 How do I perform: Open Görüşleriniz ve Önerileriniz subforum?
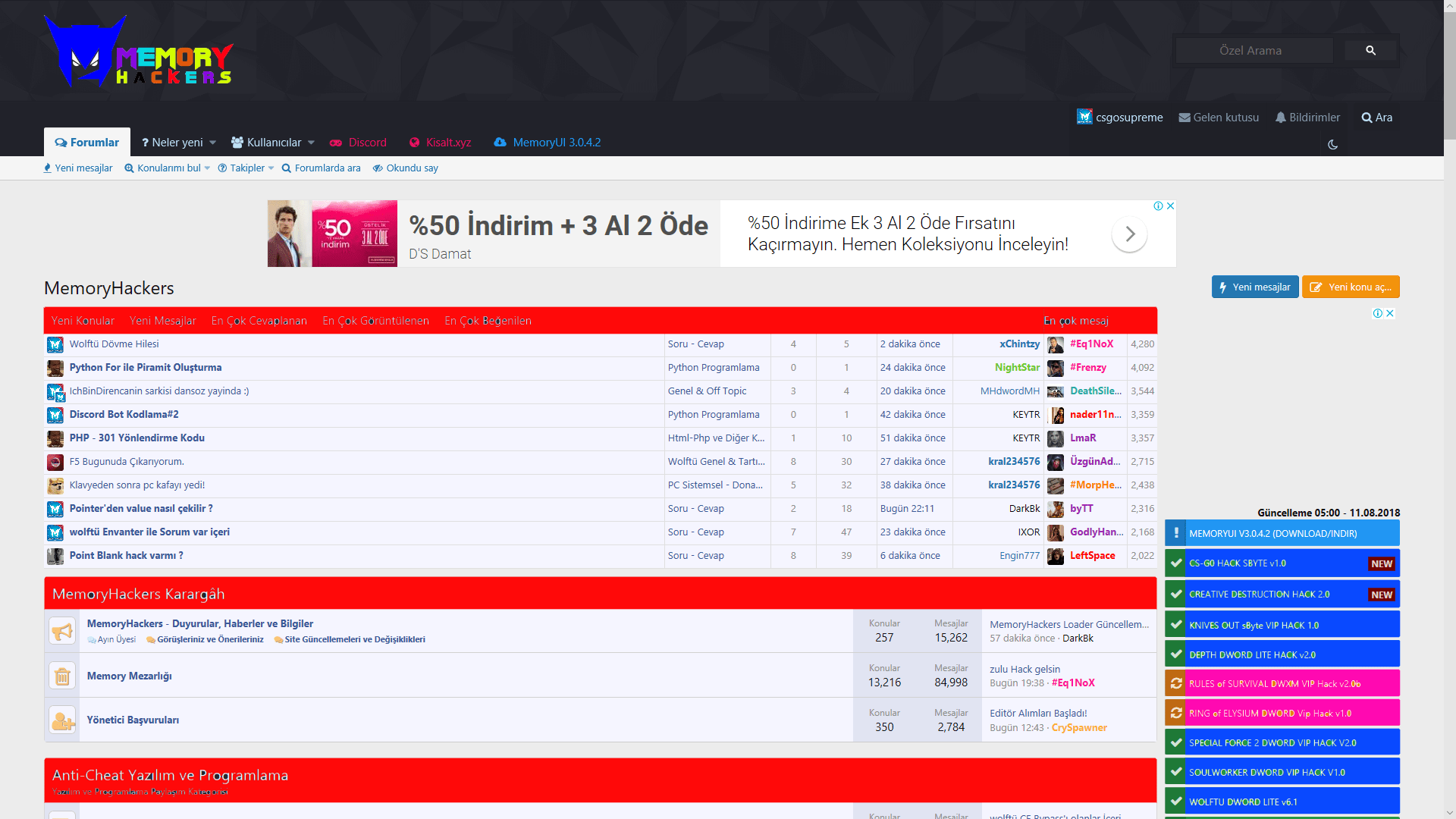(210, 639)
